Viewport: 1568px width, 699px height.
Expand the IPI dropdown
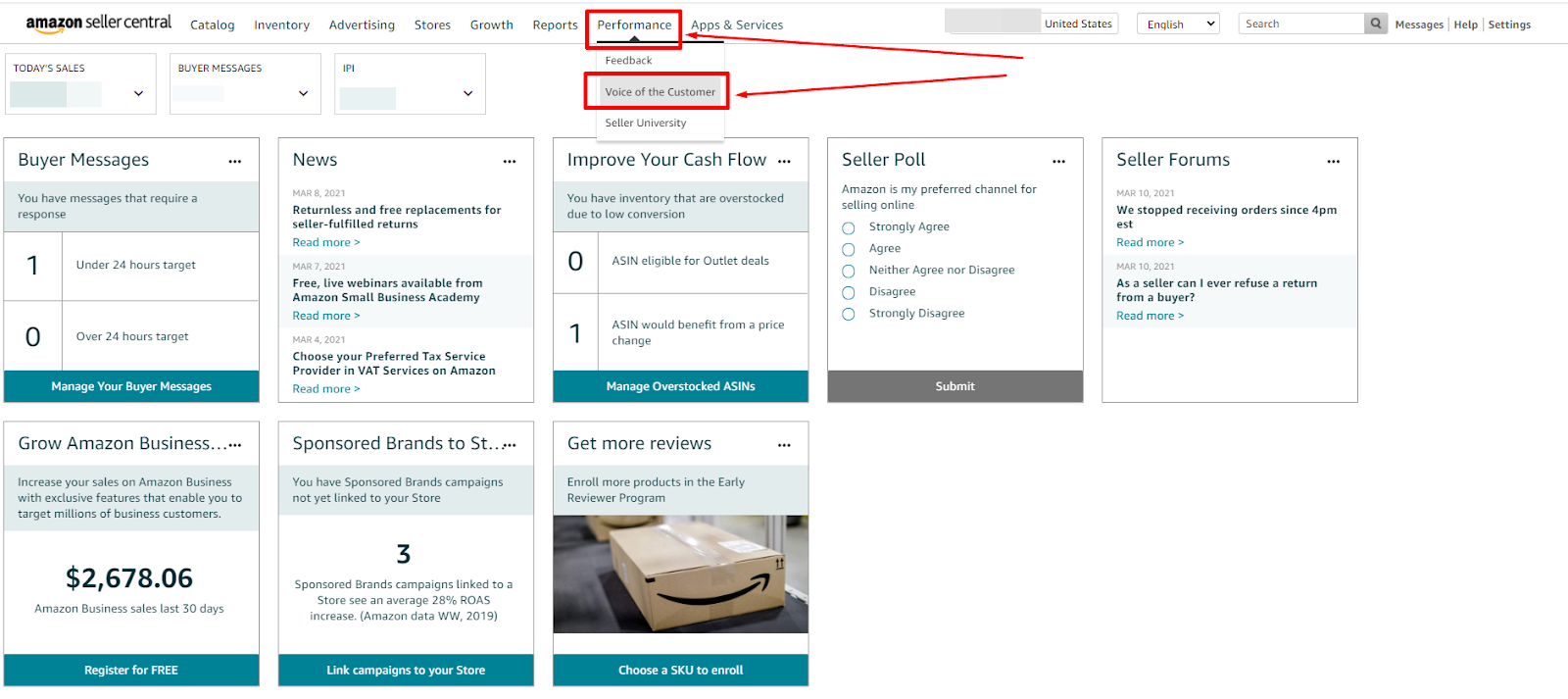click(x=467, y=93)
